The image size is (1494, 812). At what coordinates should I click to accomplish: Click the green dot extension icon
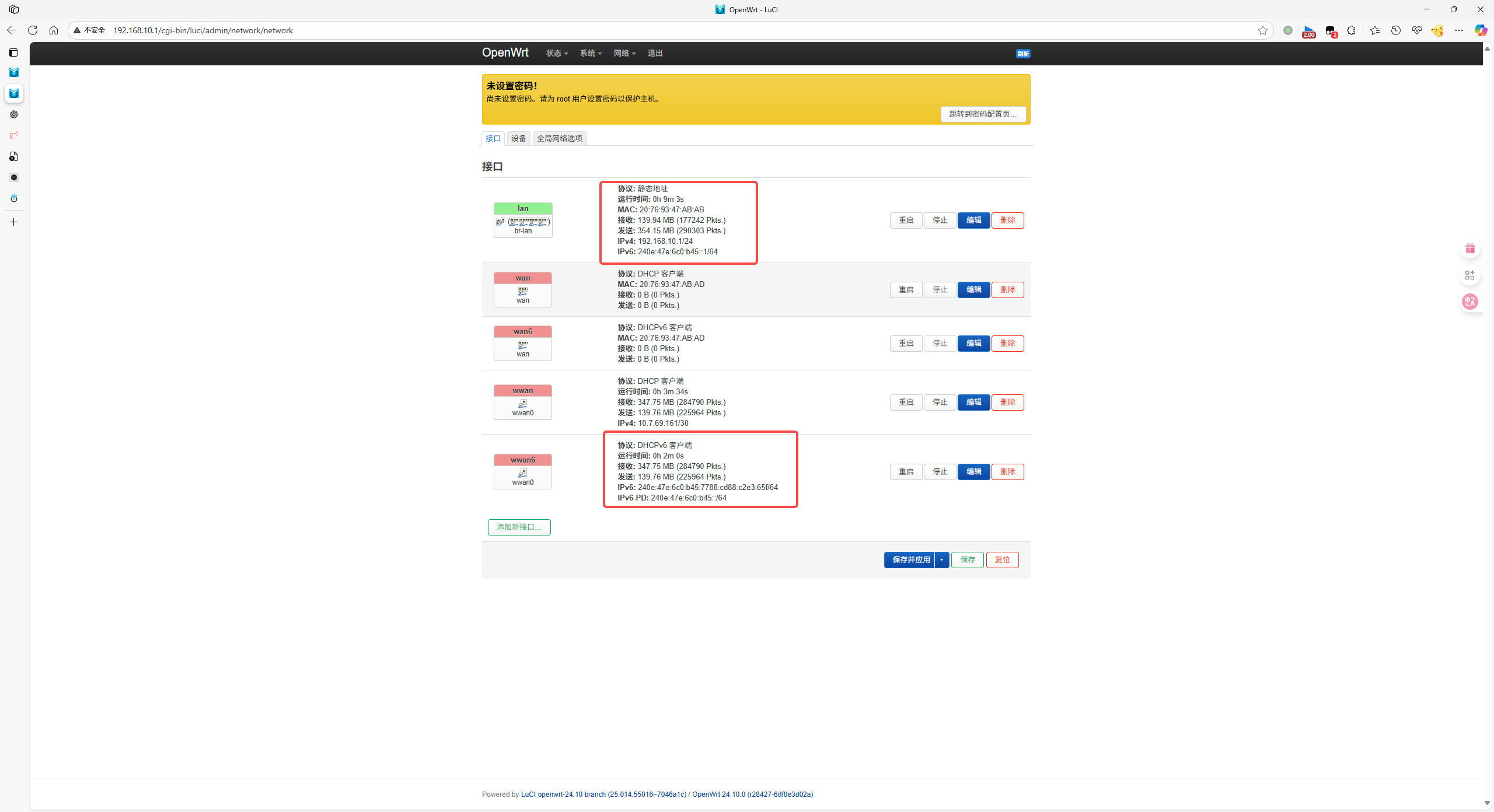(x=1287, y=30)
